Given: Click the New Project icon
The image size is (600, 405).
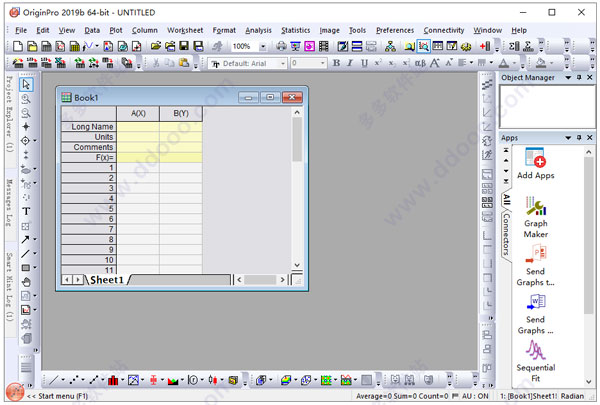Looking at the screenshot, I should tap(18, 46).
